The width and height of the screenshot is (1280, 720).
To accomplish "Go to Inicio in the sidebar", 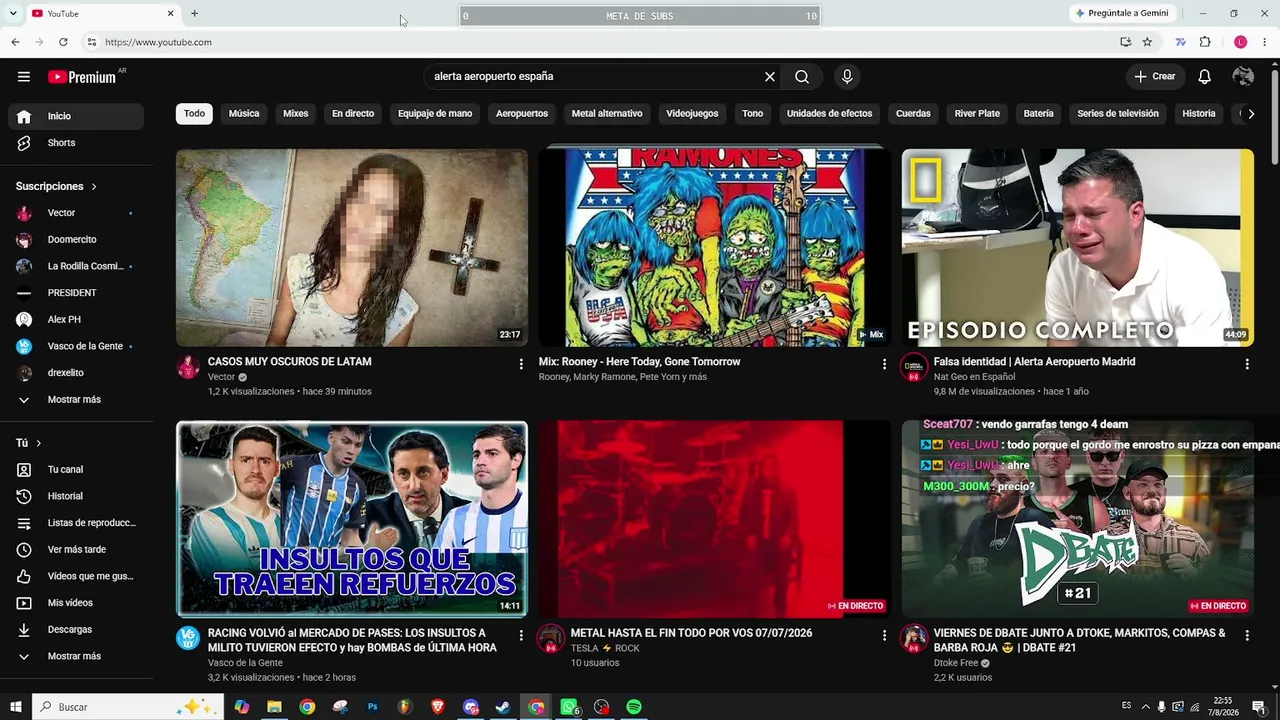I will tap(76, 116).
